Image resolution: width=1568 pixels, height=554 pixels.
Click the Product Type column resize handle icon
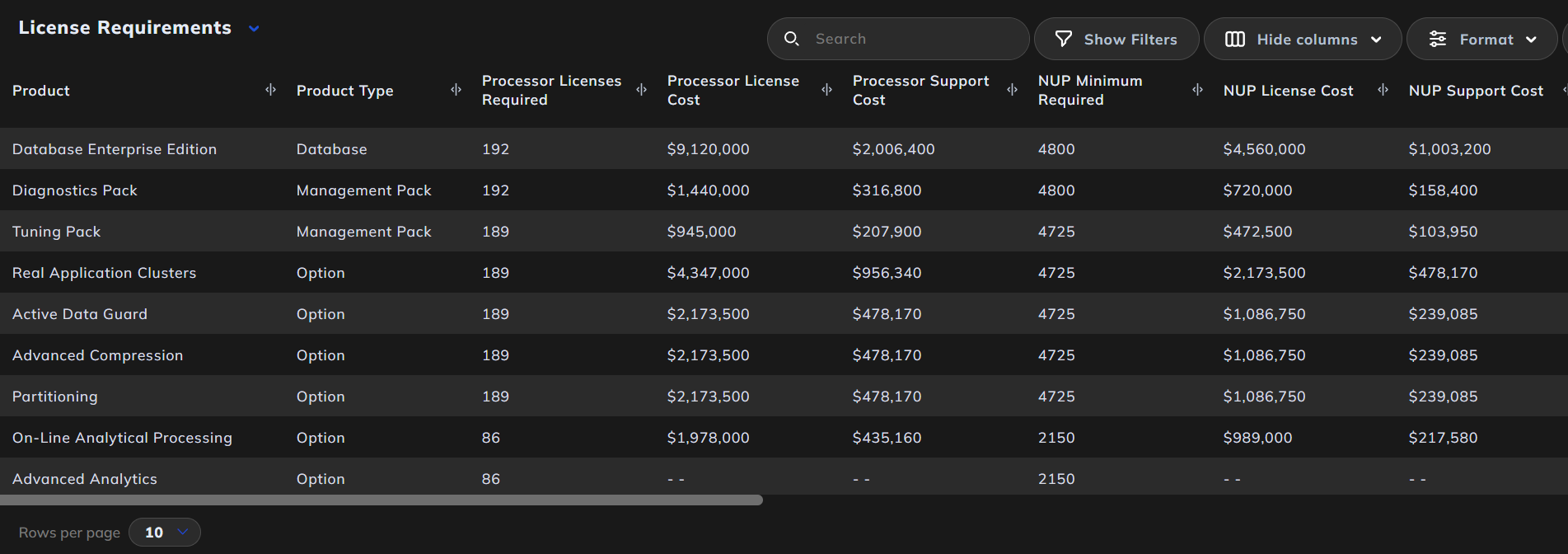tap(456, 90)
